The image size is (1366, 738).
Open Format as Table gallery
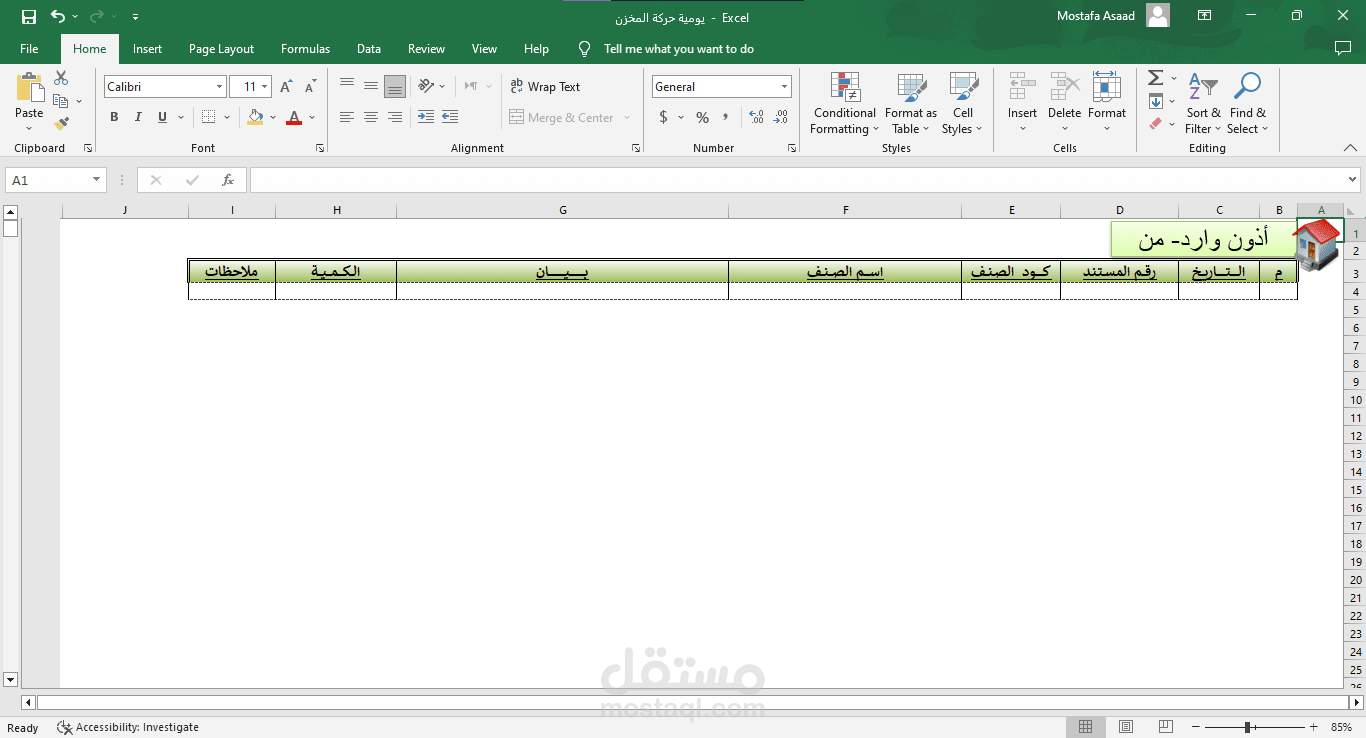(x=911, y=104)
